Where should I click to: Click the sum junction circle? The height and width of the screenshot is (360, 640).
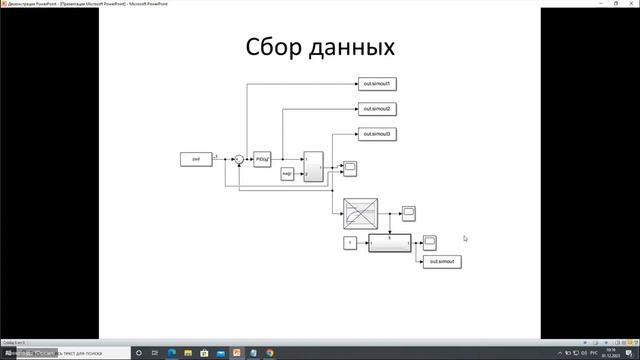(x=239, y=160)
